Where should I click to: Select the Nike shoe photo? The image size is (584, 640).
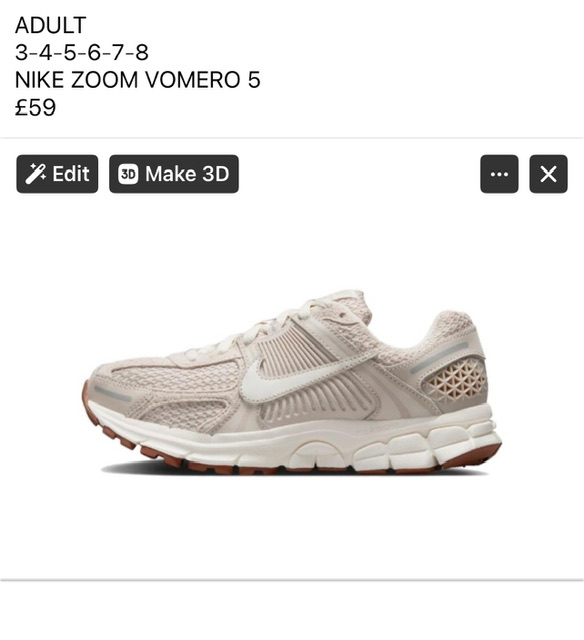[292, 382]
